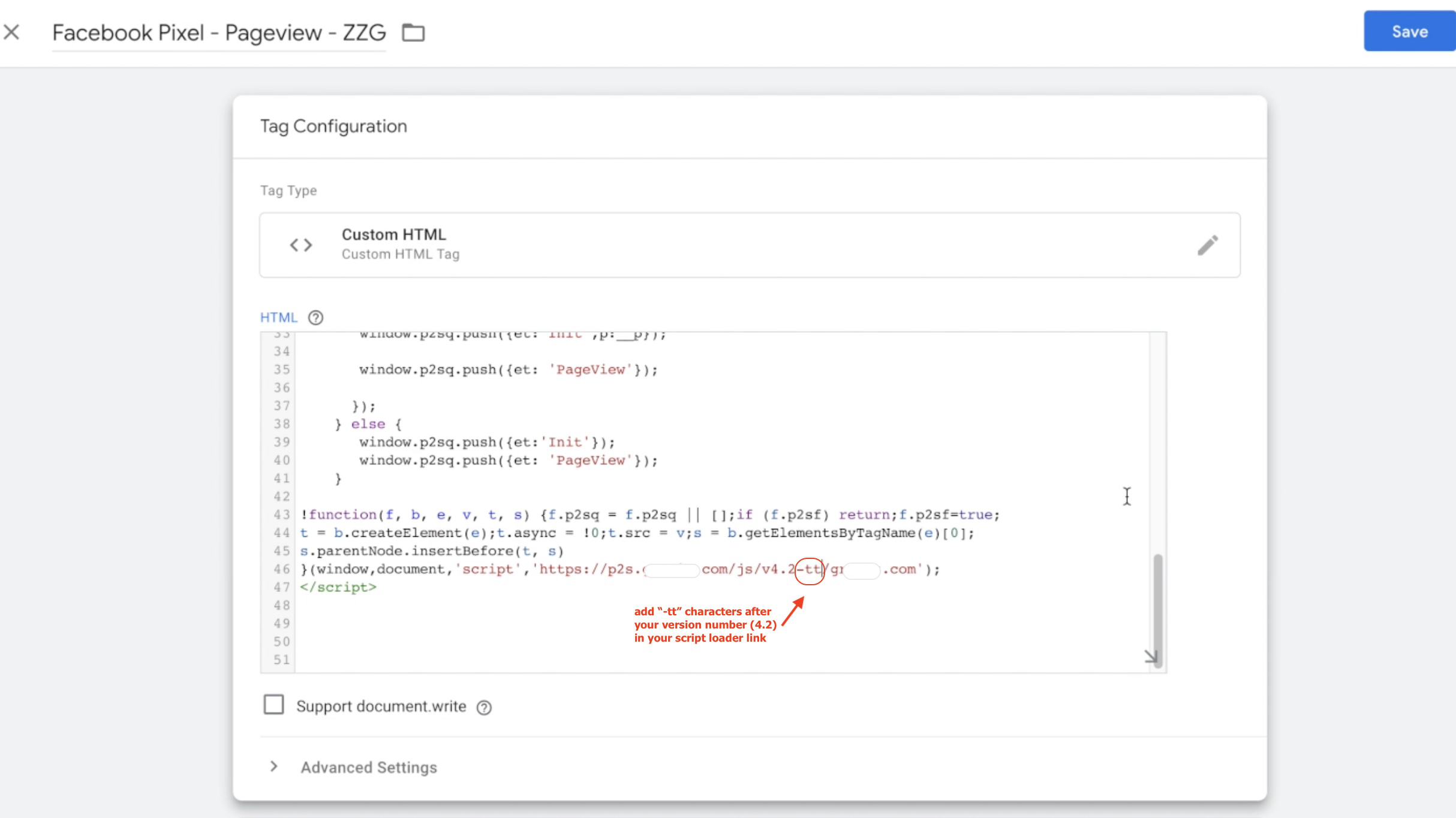Click the 'else' keyword on line 38
1456x818 pixels.
[x=368, y=424]
